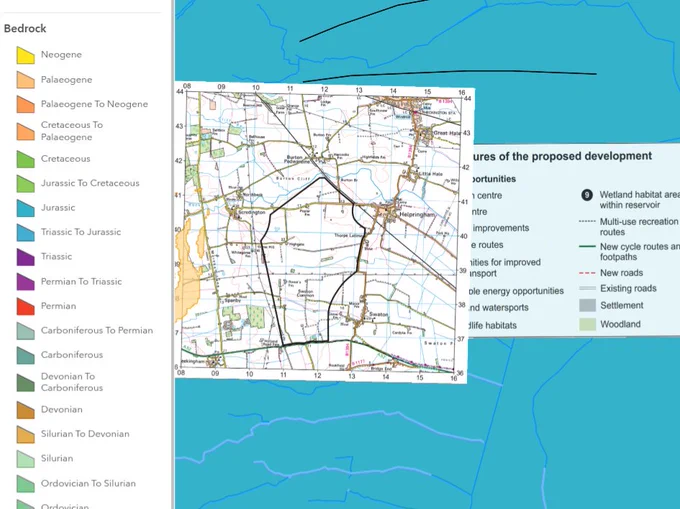Click the Permian To Triassic swatch

tap(26, 282)
